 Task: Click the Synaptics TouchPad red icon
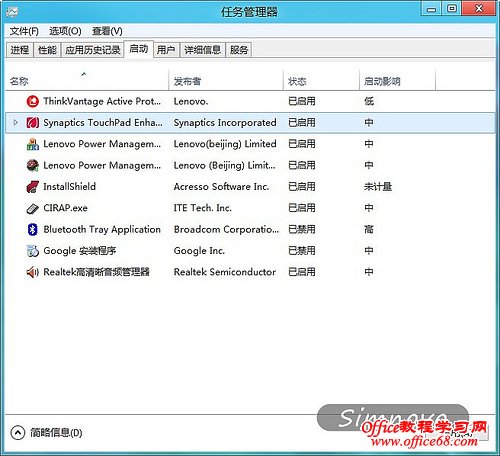[x=33, y=123]
